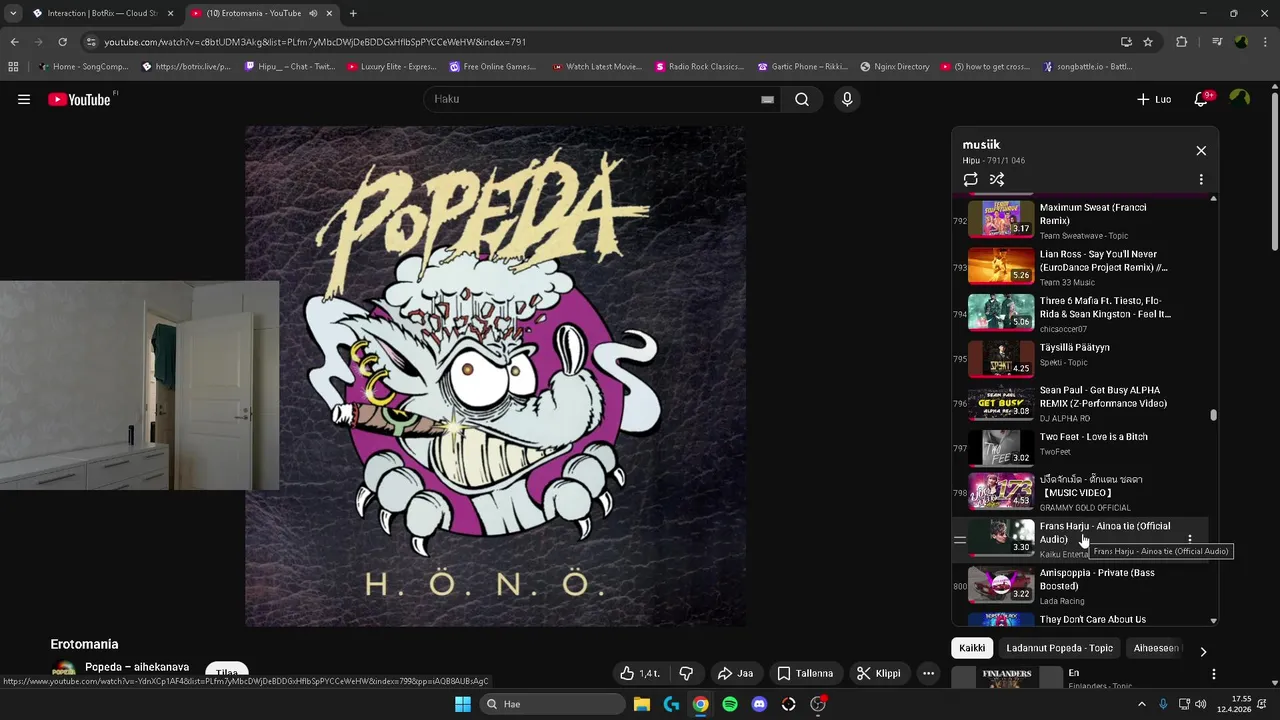The image size is (1280, 720).
Task: Open Discord from taskbar
Action: click(759, 704)
